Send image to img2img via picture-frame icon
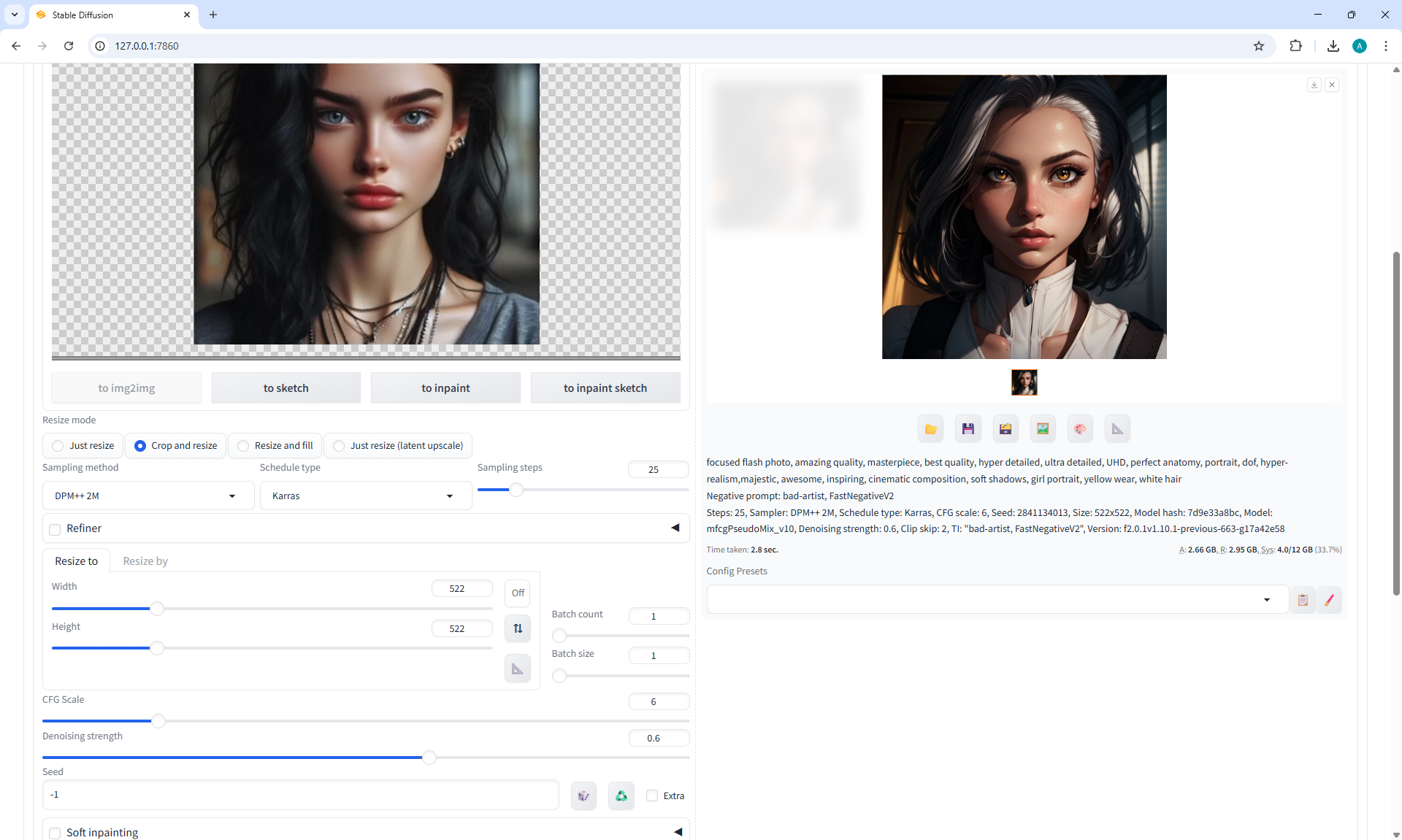This screenshot has height=840, width=1402. click(x=1043, y=429)
